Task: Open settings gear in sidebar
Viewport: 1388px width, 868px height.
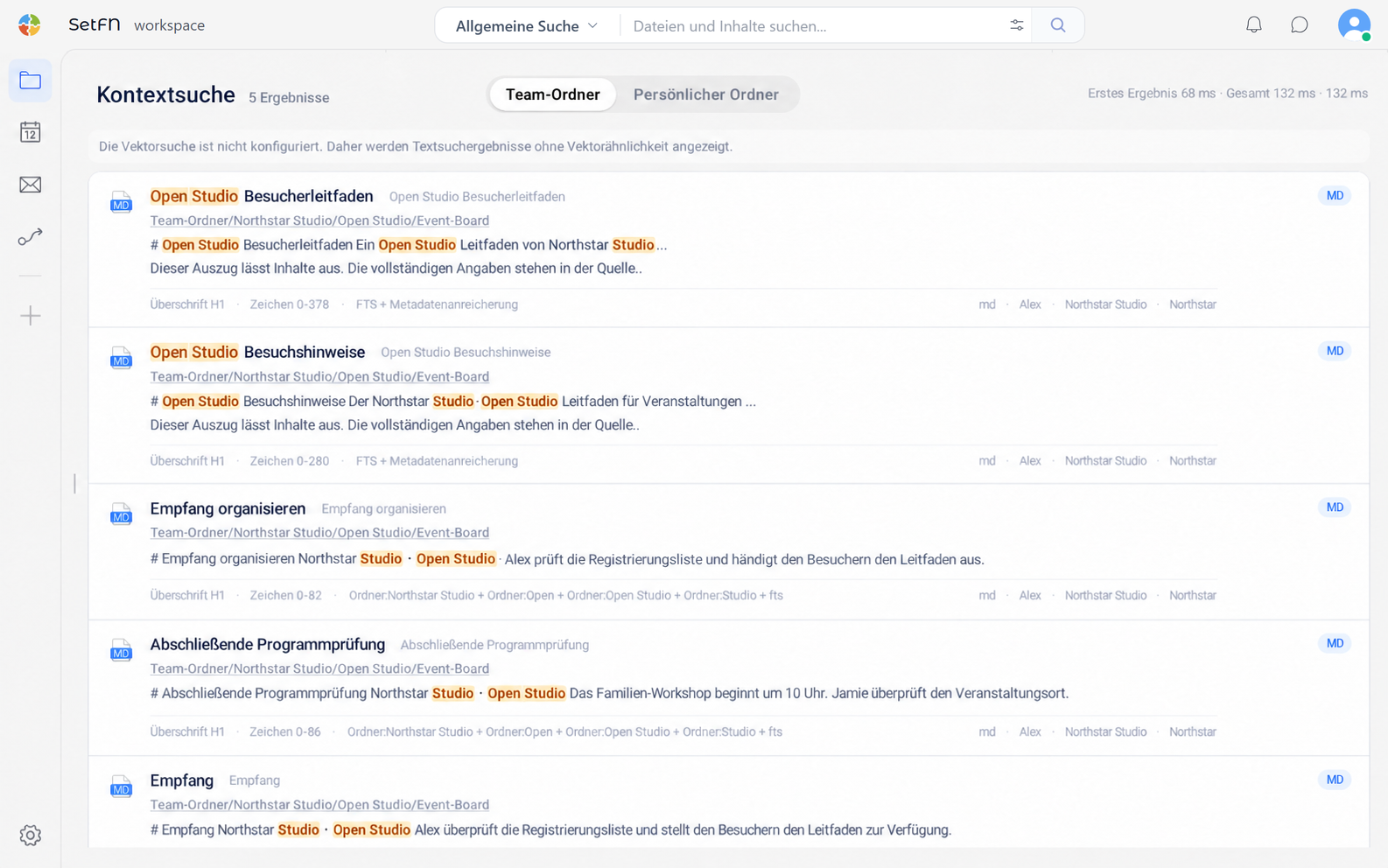Action: [31, 836]
